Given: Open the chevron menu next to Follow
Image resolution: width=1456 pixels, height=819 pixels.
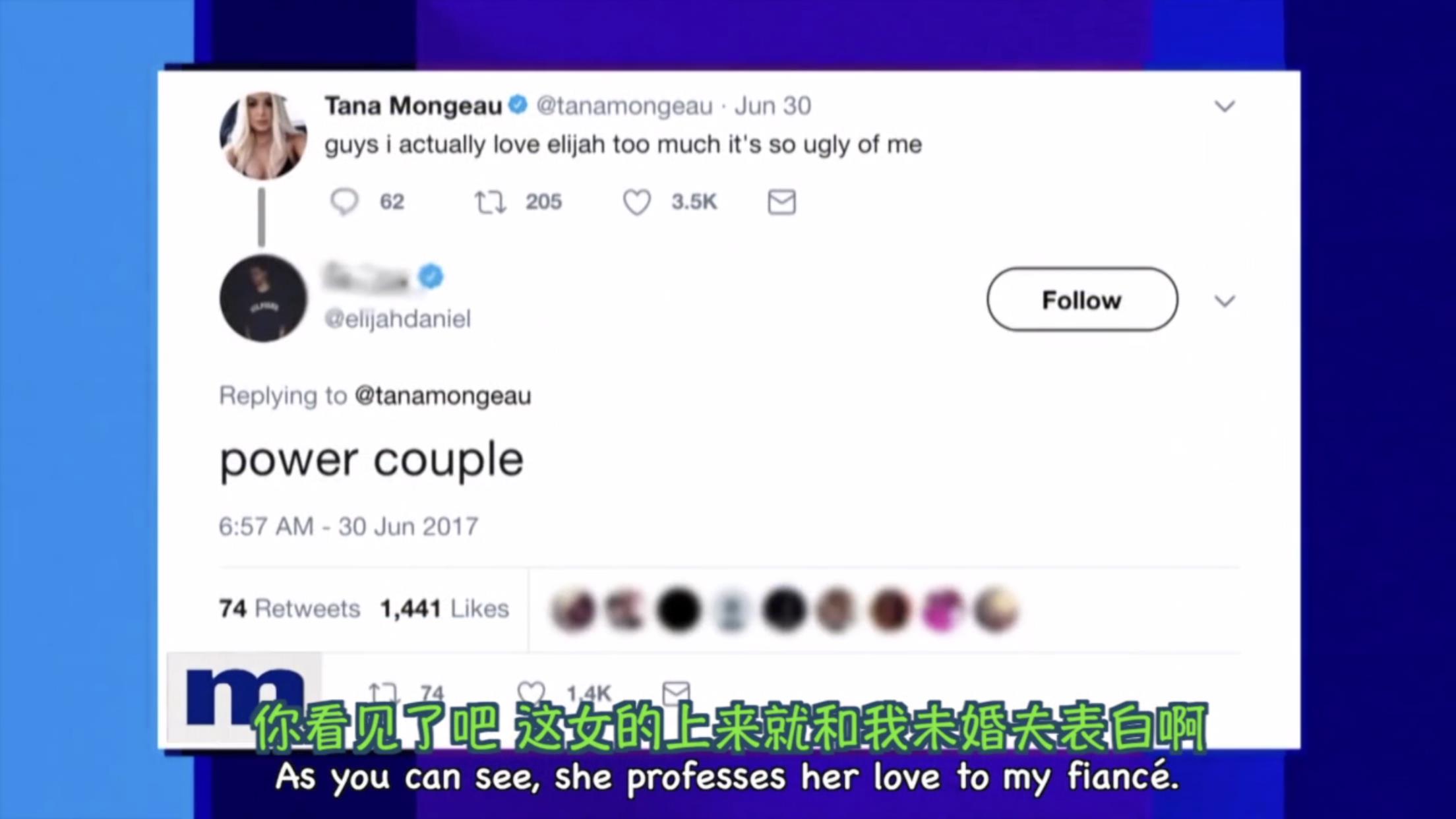Looking at the screenshot, I should coord(1225,301).
